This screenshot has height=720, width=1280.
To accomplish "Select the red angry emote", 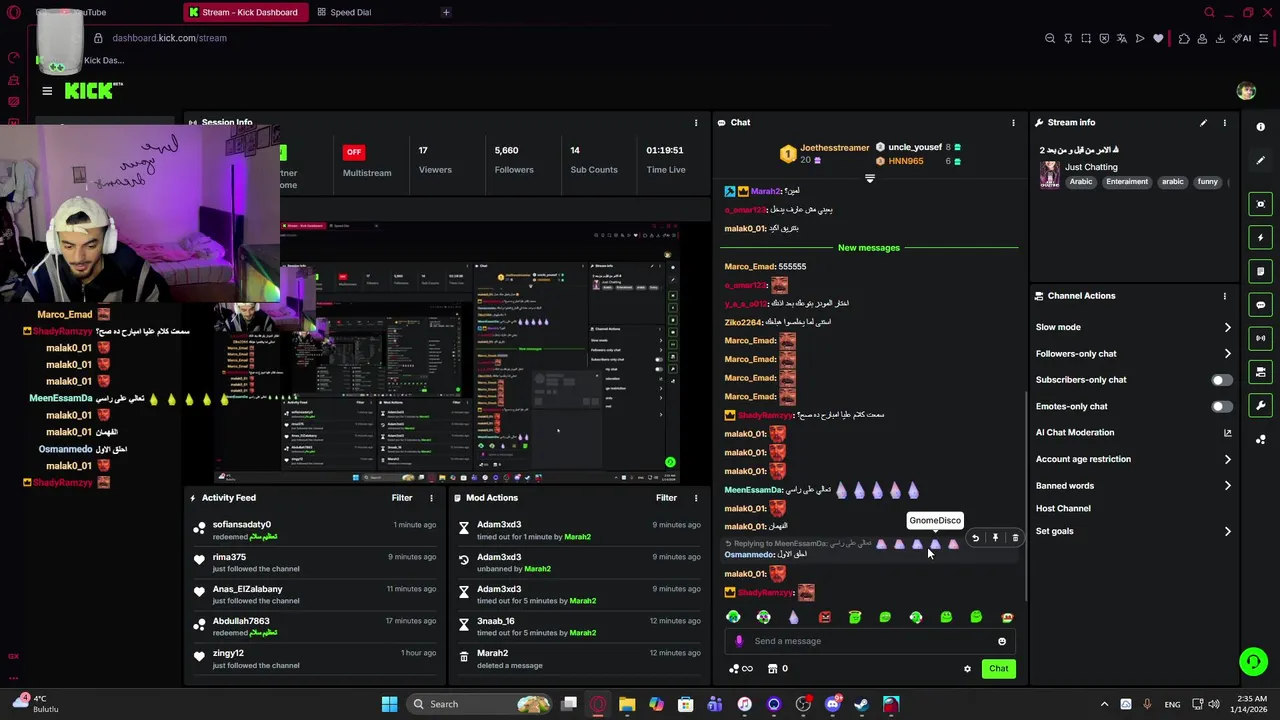I will pos(824,618).
